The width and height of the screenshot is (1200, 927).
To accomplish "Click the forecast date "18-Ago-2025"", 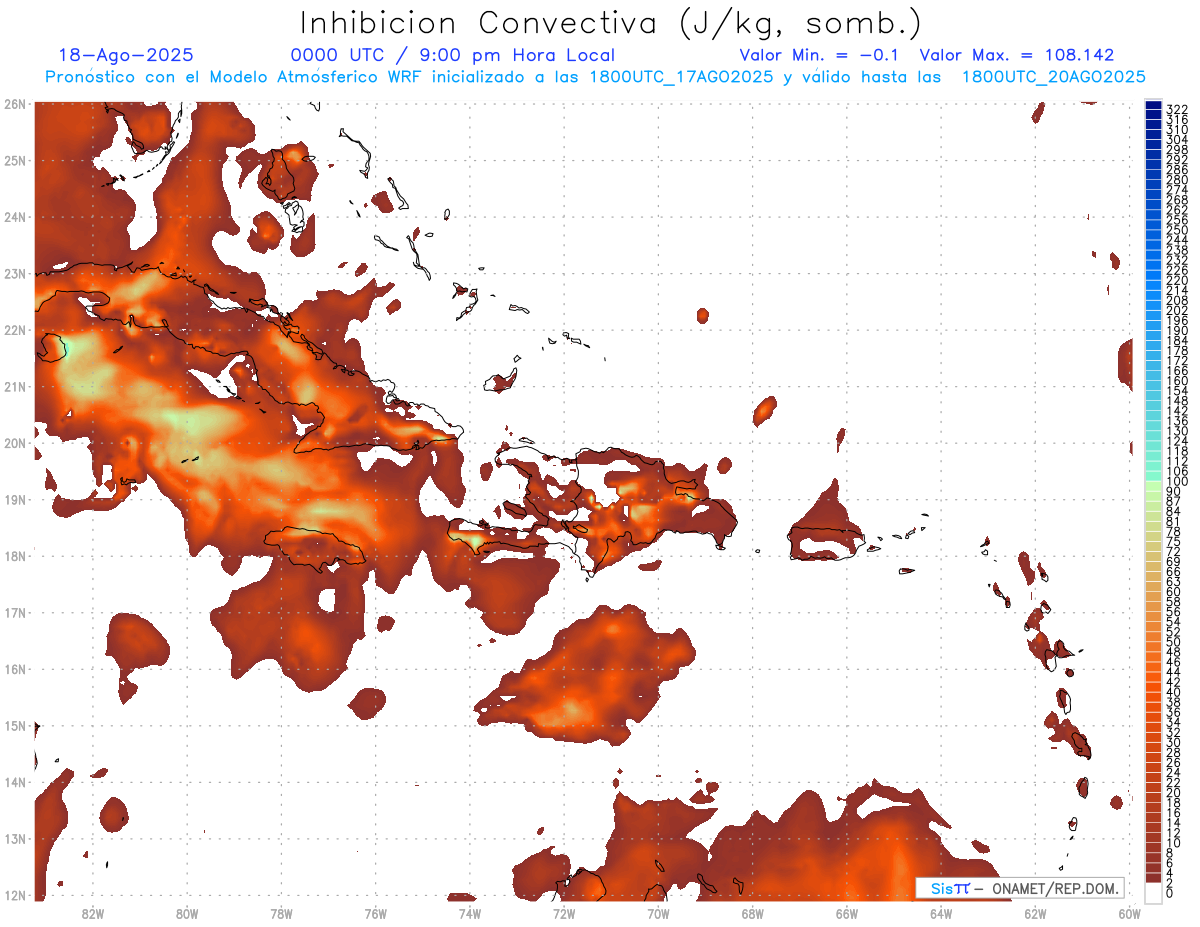I will (x=126, y=55).
